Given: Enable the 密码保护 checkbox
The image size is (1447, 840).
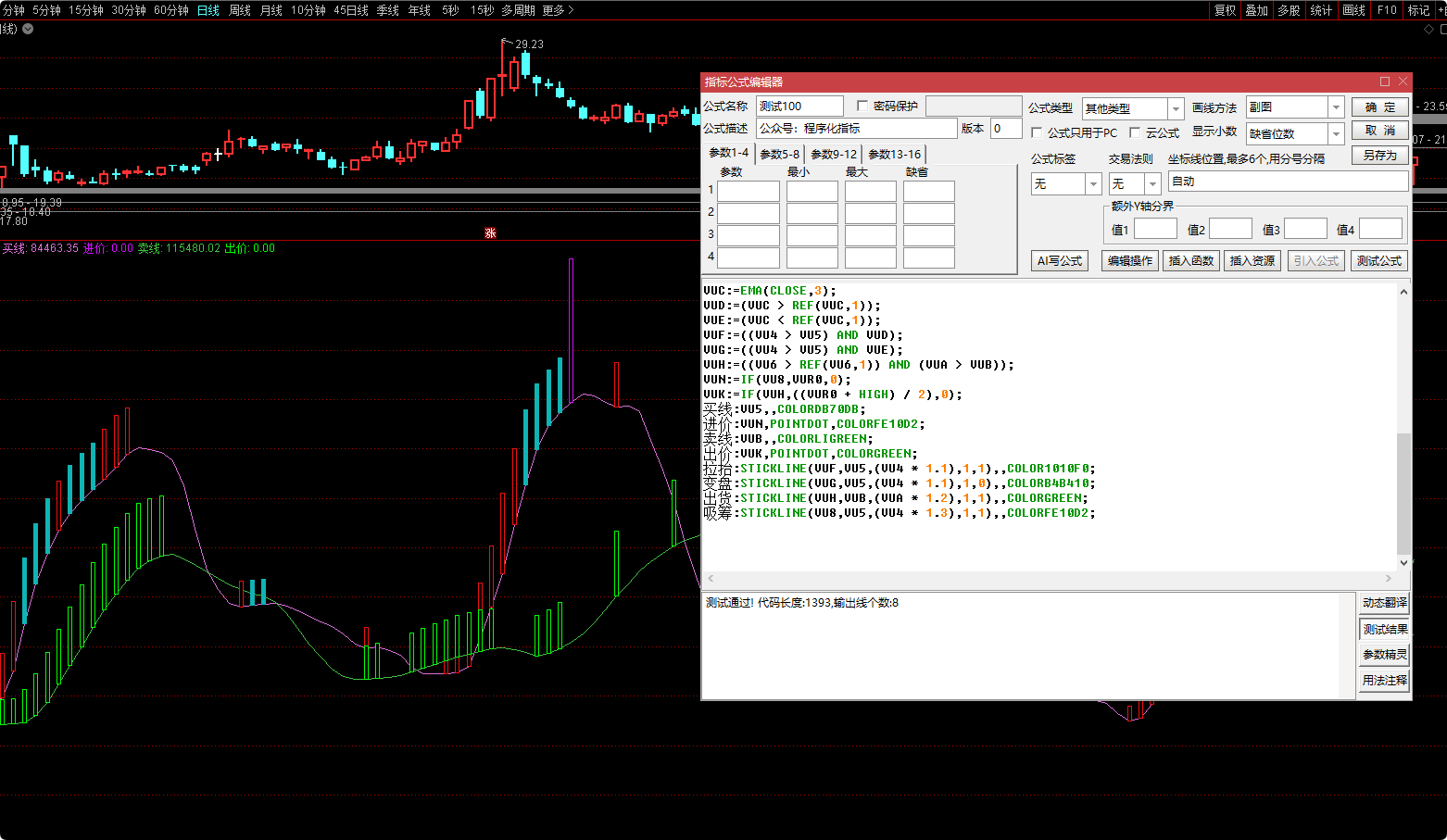Looking at the screenshot, I should (862, 106).
